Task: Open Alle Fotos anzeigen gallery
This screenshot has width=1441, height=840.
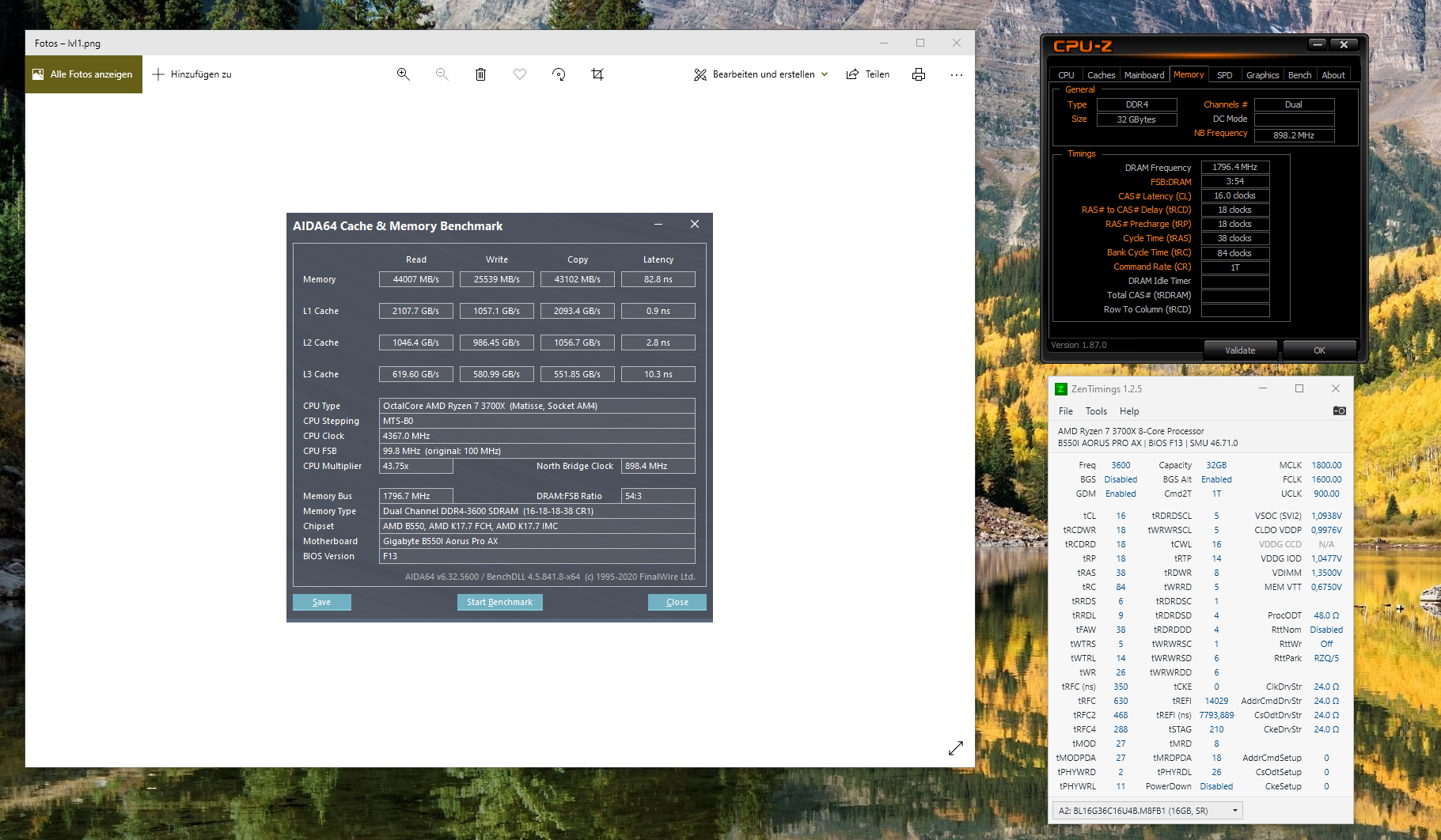Action: 84,74
